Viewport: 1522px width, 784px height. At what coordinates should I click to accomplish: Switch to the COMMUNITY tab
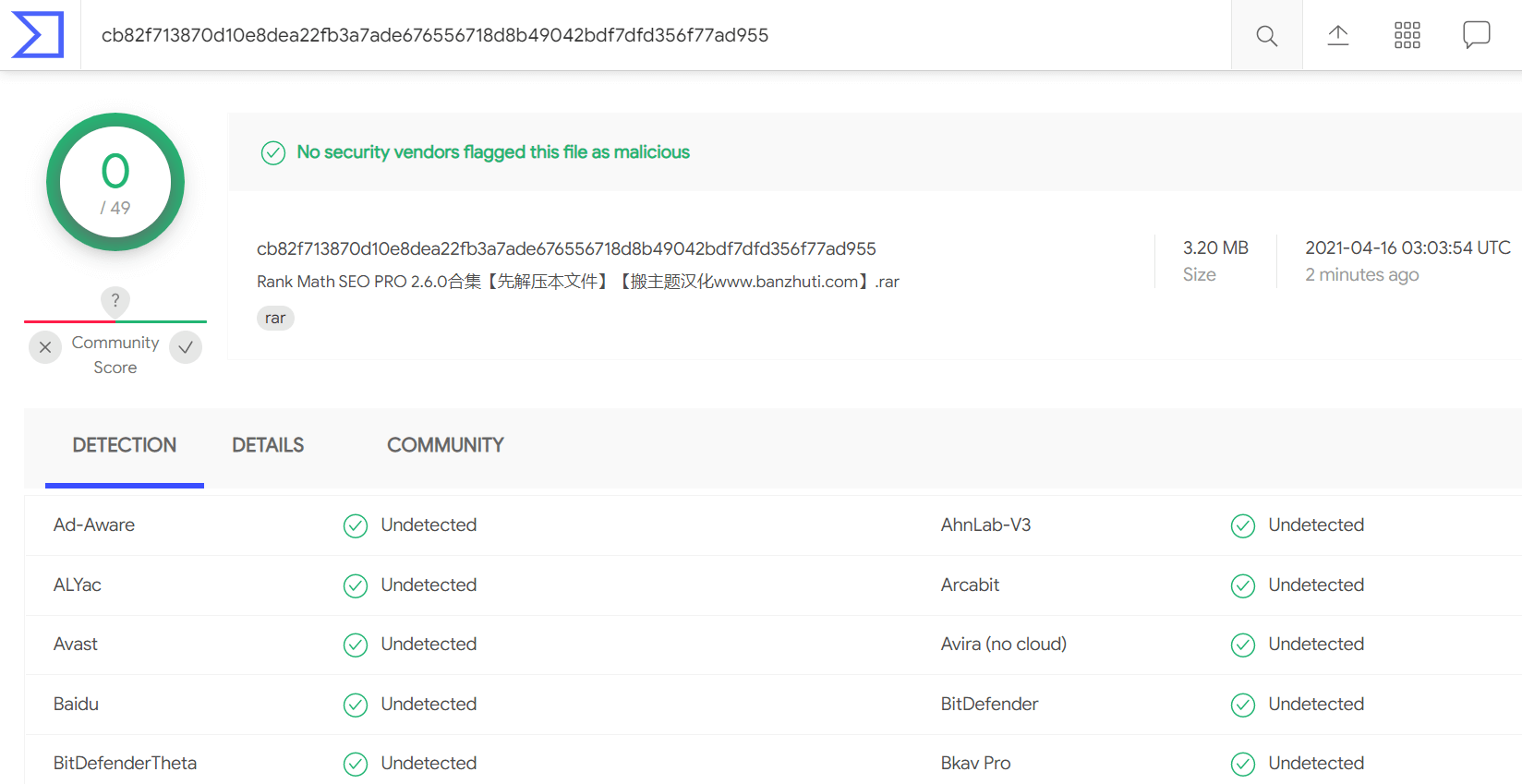445,446
